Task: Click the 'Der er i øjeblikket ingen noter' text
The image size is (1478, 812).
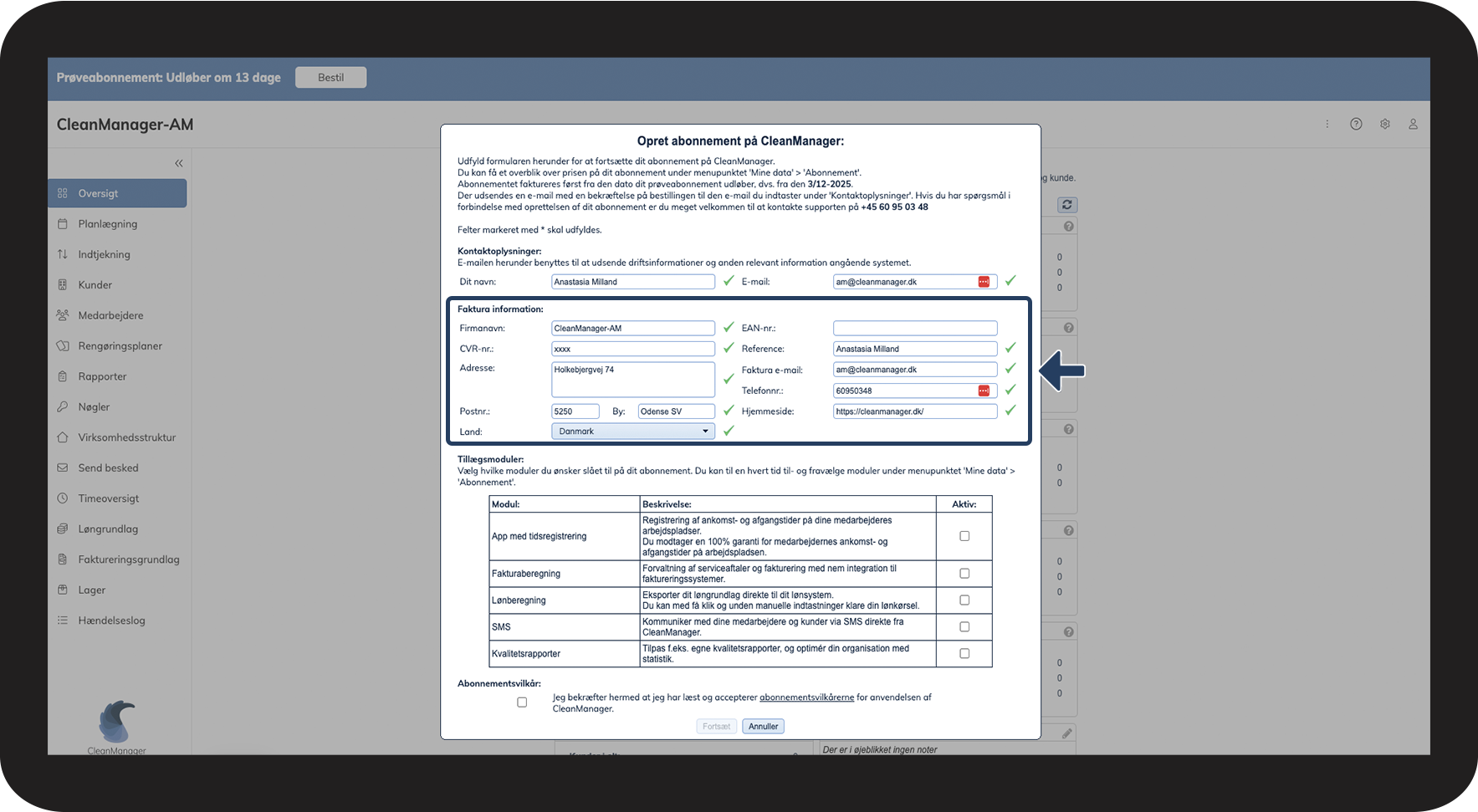Action: tap(880, 750)
